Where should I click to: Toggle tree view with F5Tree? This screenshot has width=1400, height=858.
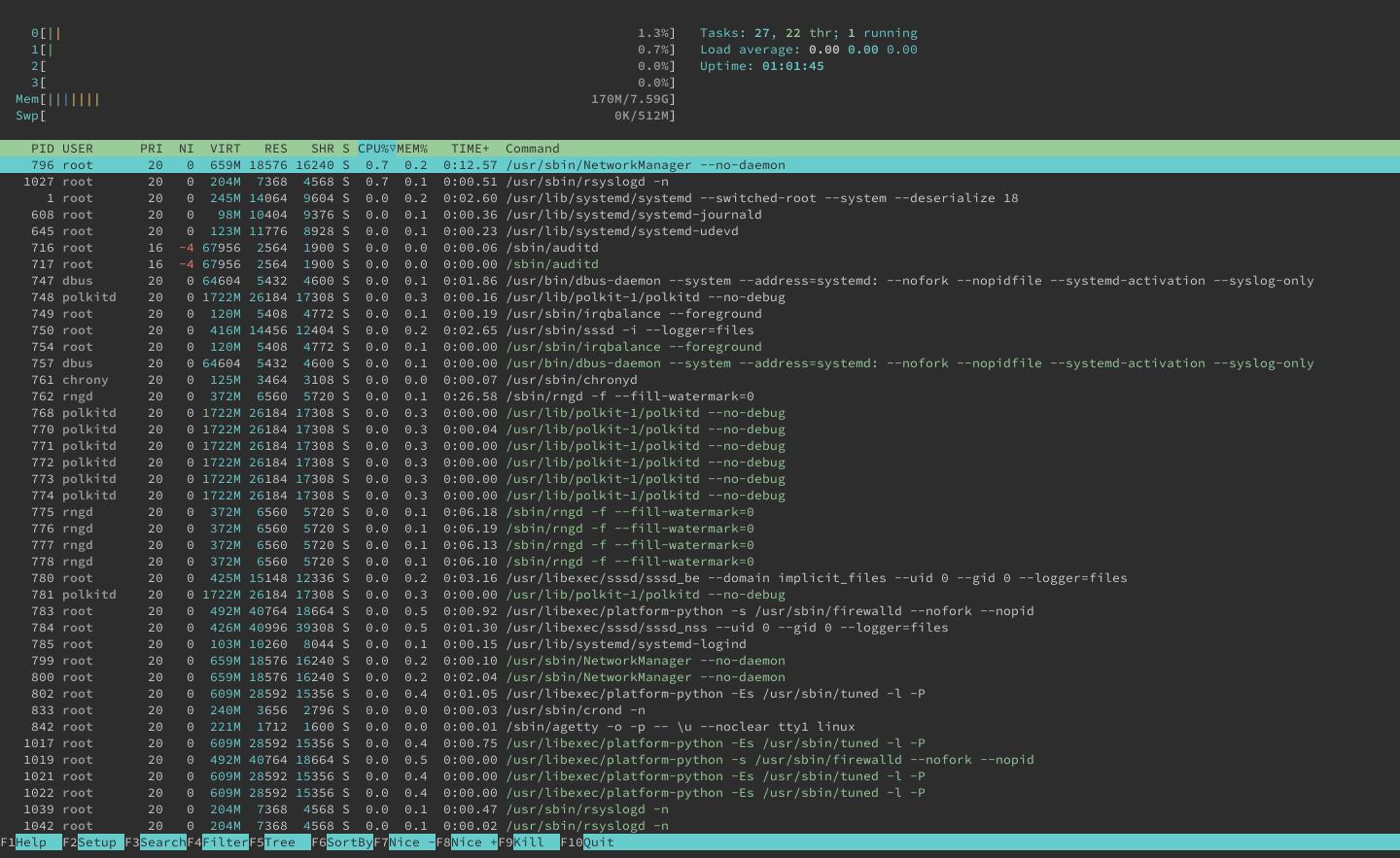coord(278,842)
